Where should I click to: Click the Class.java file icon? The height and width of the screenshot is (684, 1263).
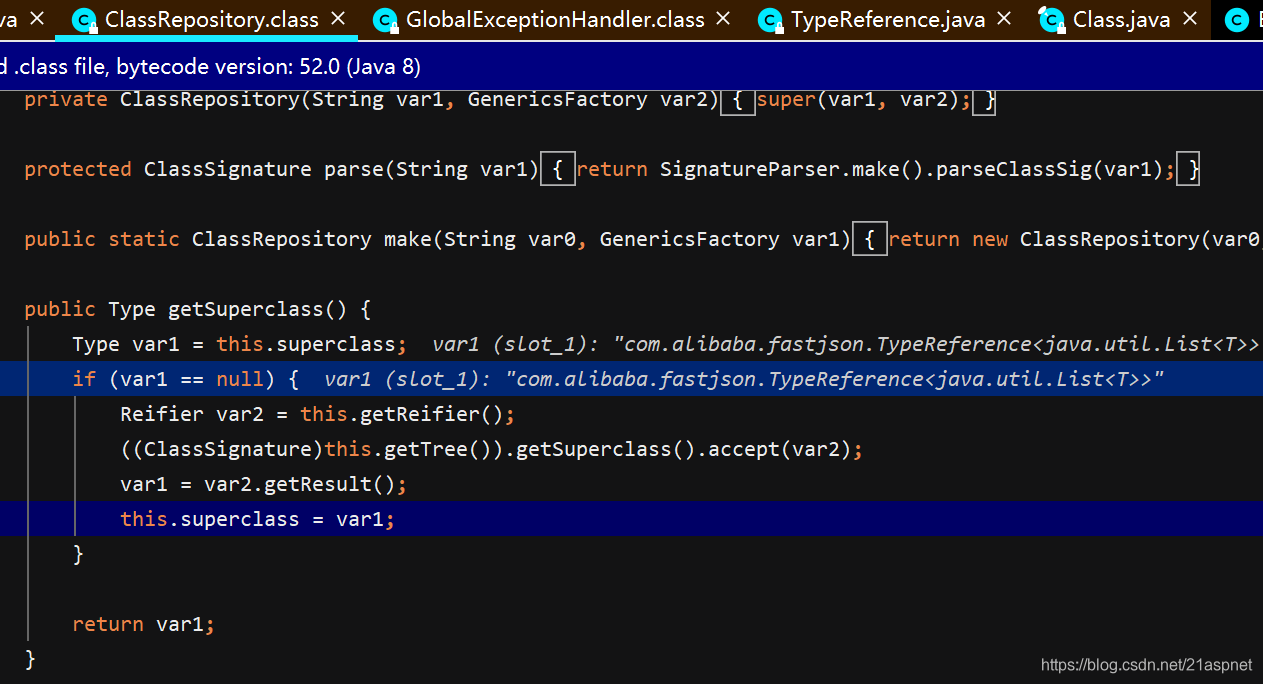coord(1052,19)
